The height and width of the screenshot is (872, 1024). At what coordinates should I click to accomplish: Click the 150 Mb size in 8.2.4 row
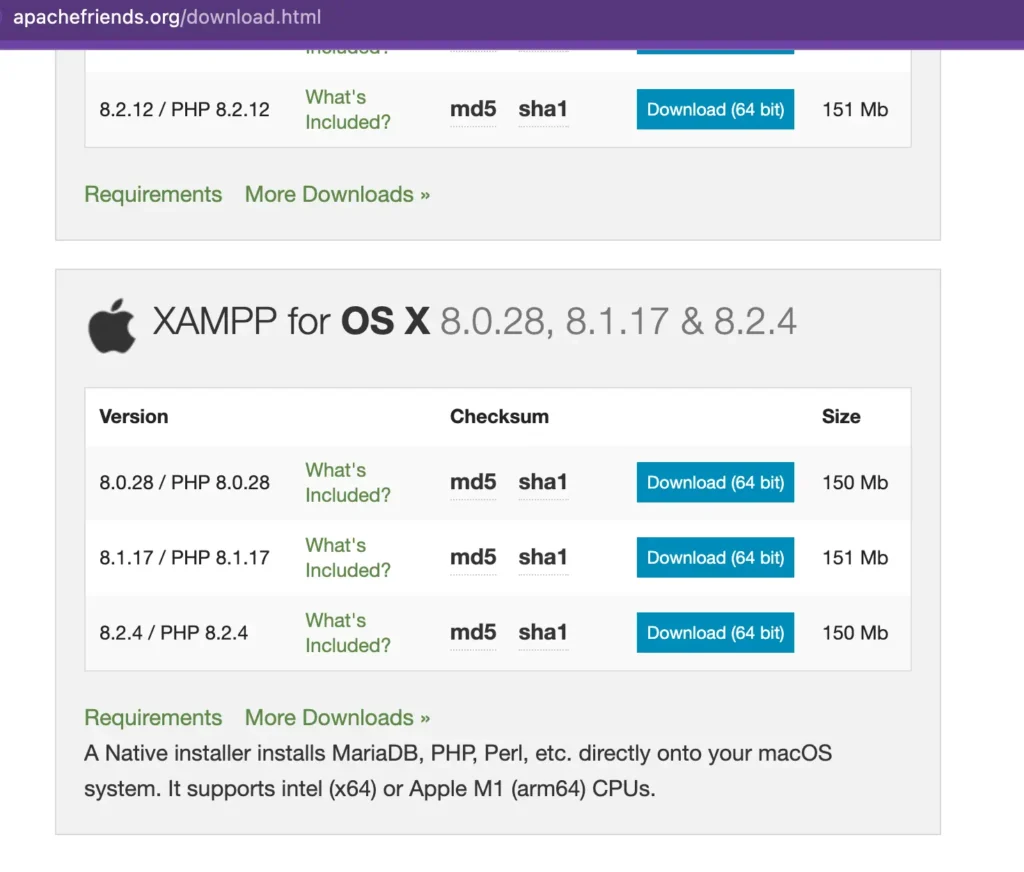855,633
